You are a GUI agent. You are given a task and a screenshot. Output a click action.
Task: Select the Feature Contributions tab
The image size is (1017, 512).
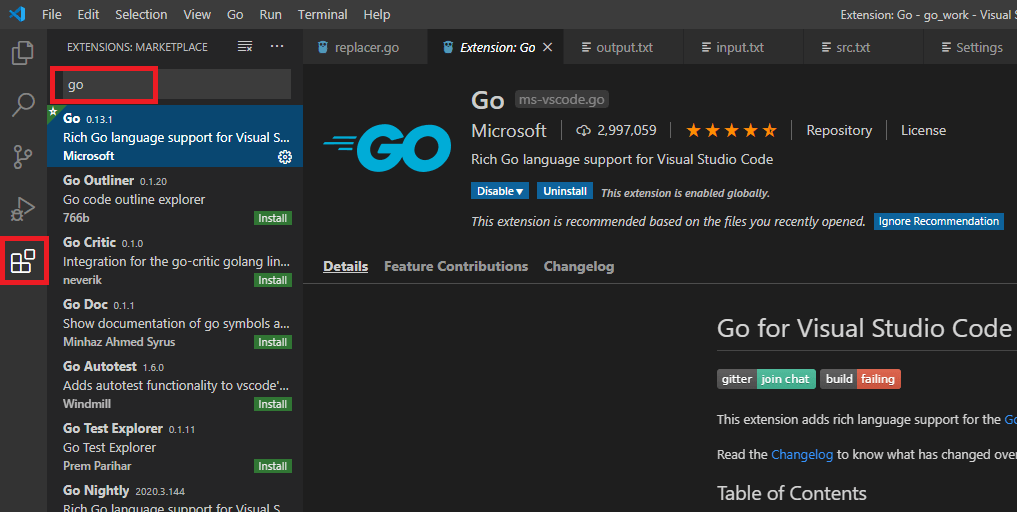[x=456, y=266]
